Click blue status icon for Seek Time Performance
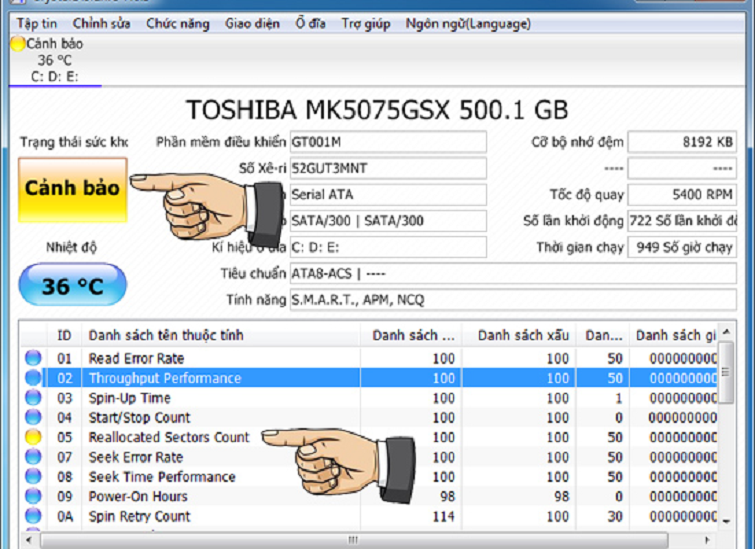Viewport: 755px width, 549px height. (x=33, y=477)
